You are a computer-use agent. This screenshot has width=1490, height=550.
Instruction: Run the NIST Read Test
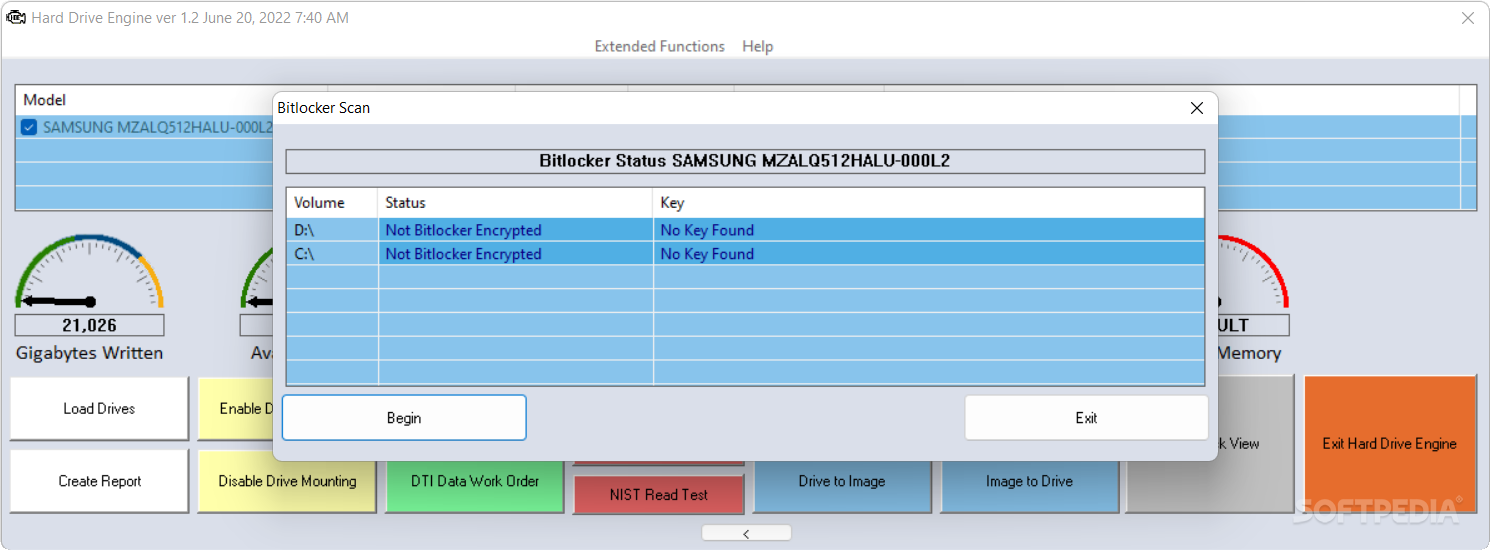pyautogui.click(x=658, y=495)
